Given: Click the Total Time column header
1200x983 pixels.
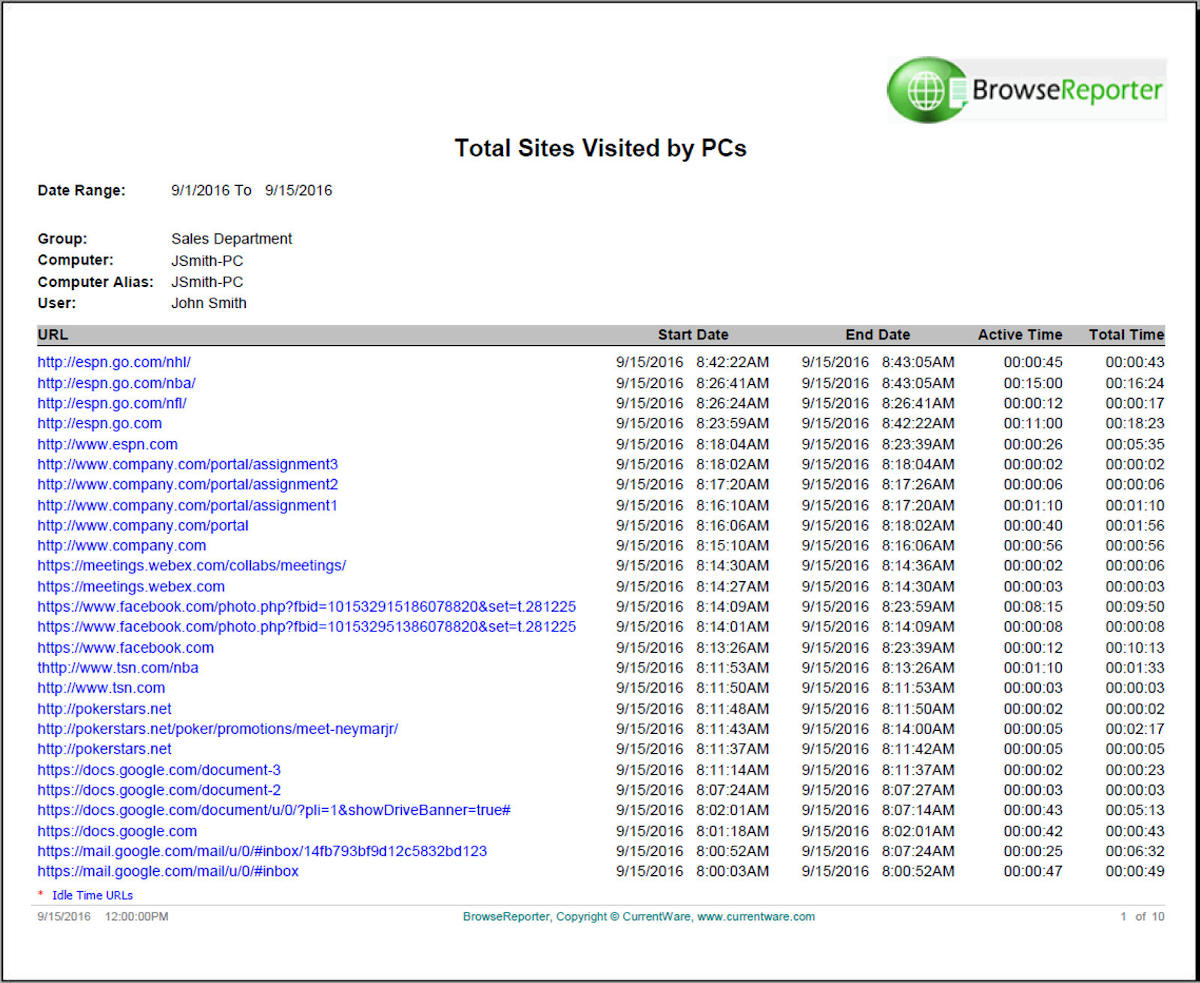Looking at the screenshot, I should pos(1127,334).
